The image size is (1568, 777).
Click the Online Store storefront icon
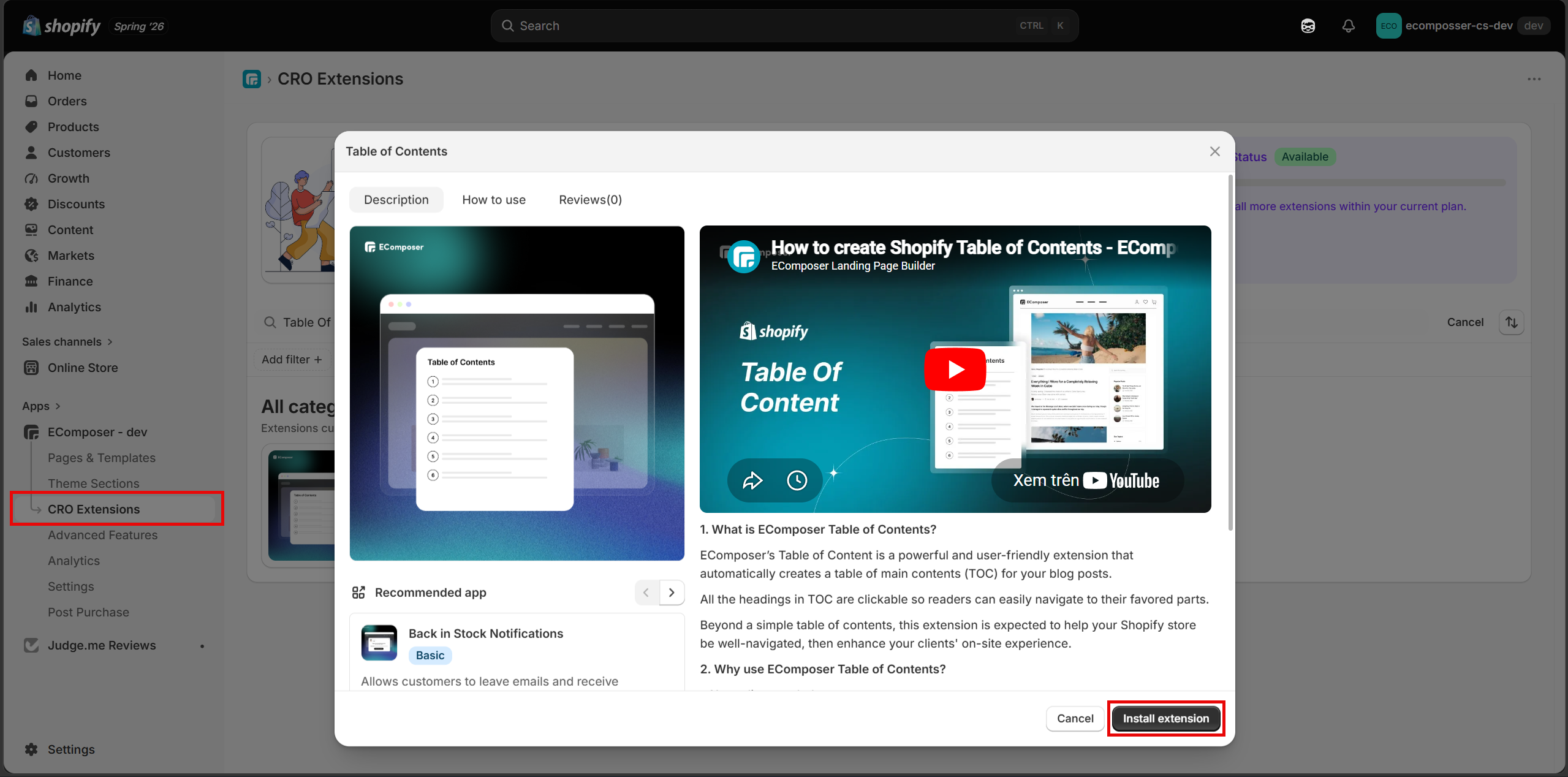click(31, 368)
